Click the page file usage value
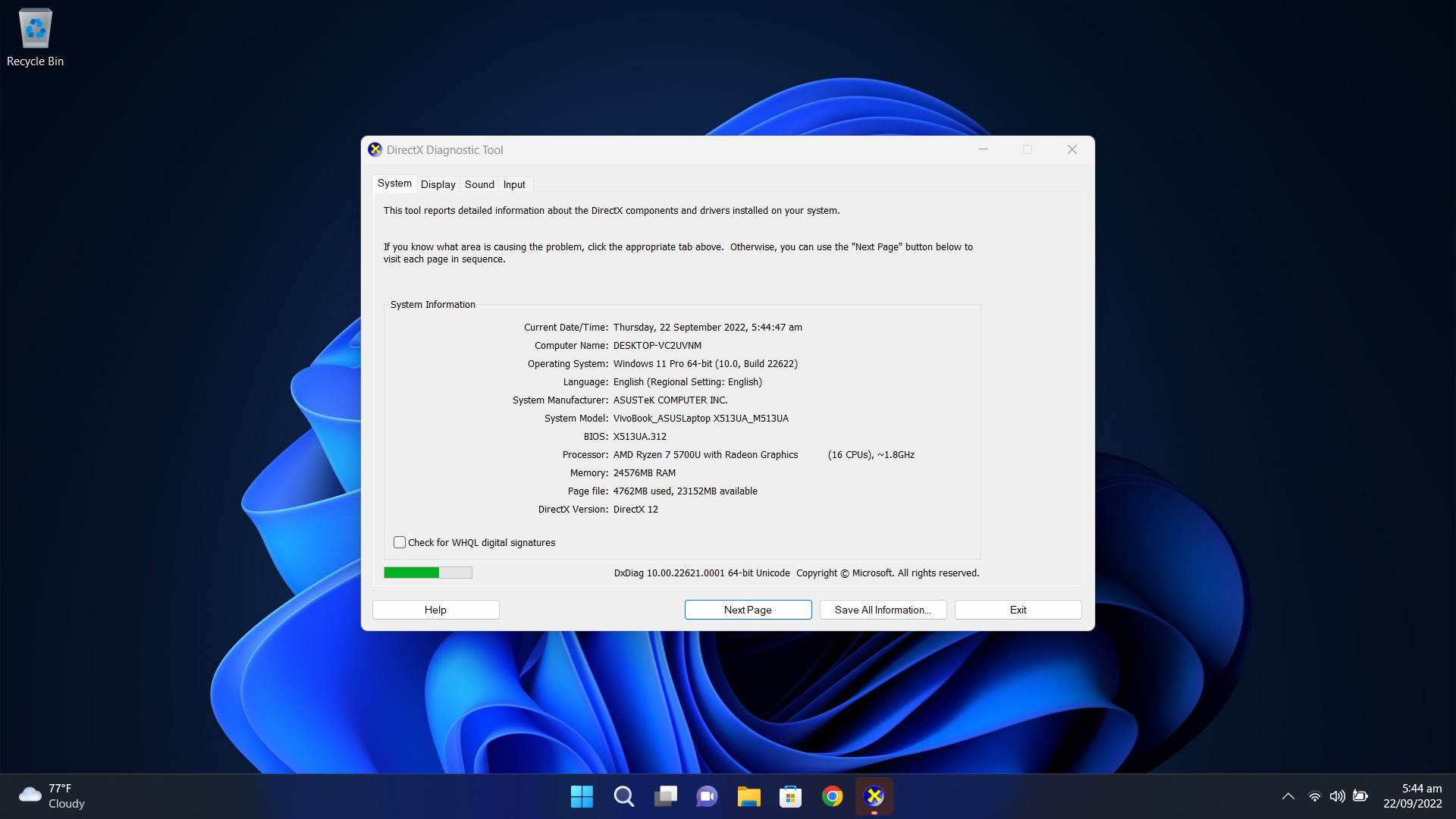Image resolution: width=1456 pixels, height=819 pixels. [686, 491]
